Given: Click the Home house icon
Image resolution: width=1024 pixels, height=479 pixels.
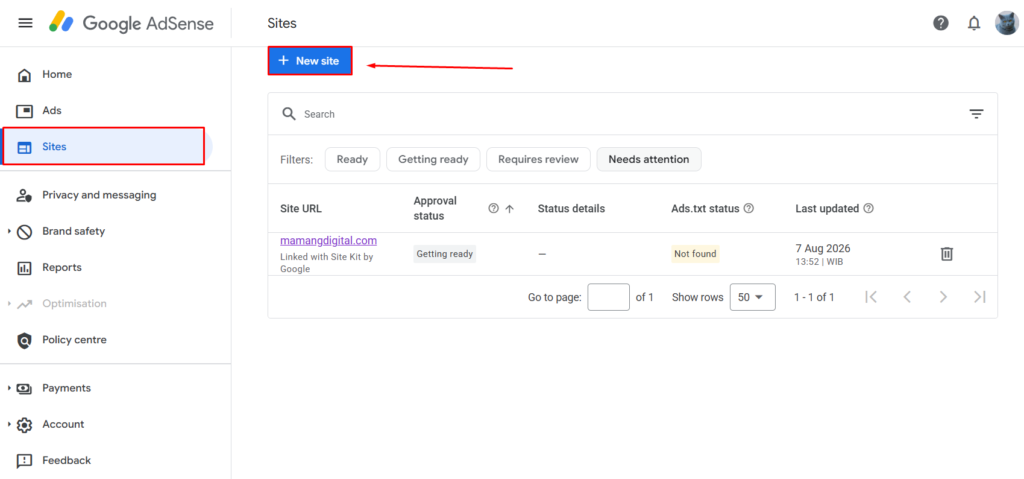Looking at the screenshot, I should [24, 75].
